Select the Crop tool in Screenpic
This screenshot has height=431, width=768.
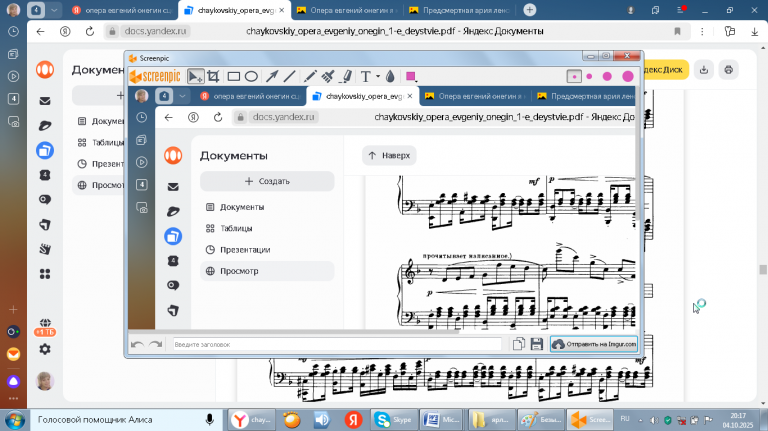[x=213, y=76]
